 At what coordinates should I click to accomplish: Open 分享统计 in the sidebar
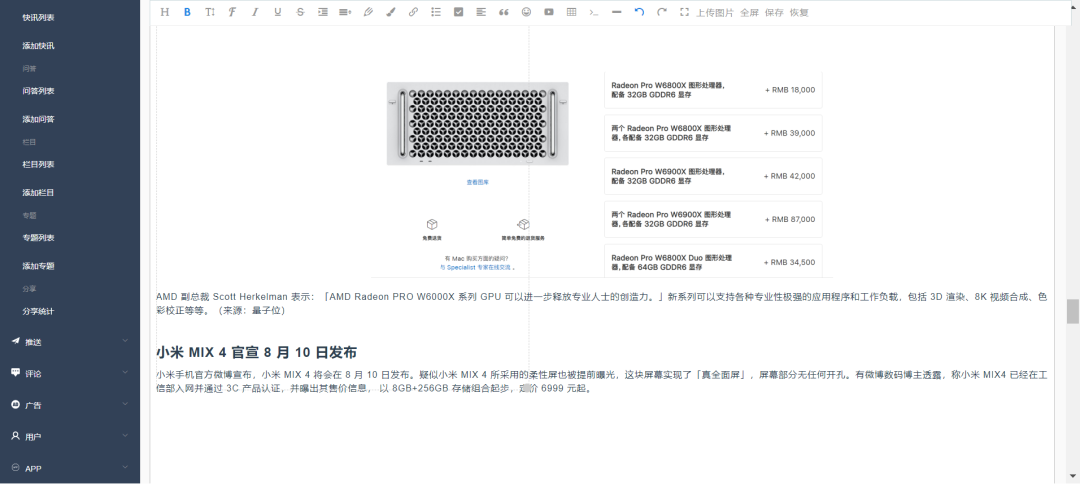[38, 311]
